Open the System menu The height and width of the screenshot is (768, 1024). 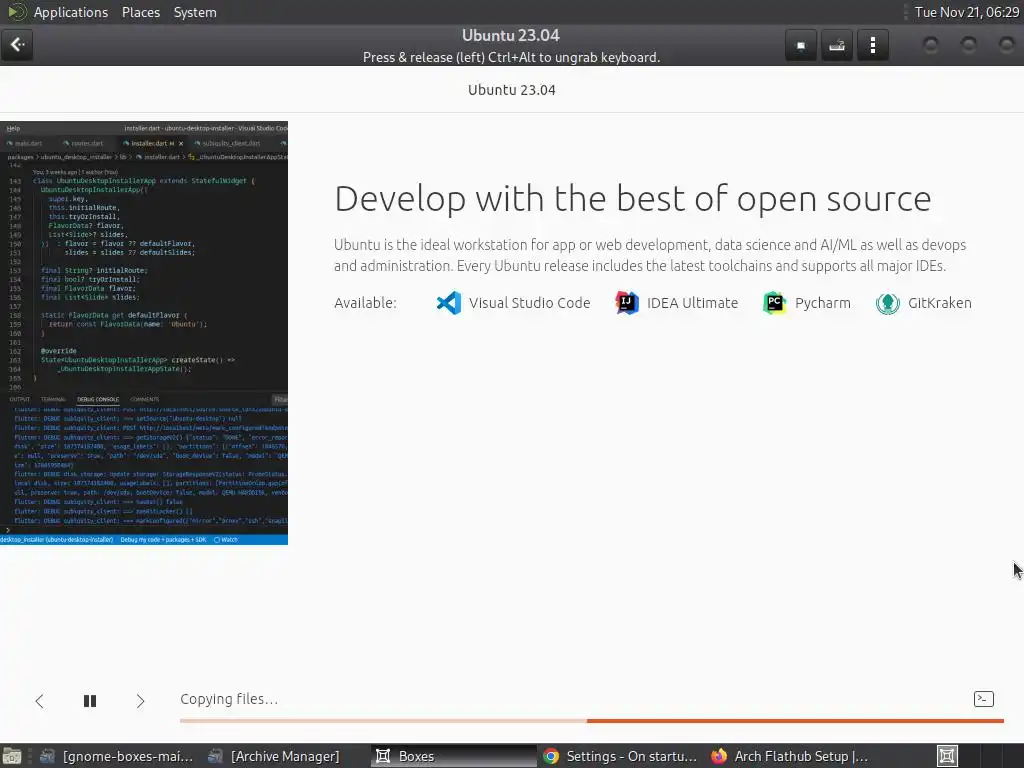195,12
